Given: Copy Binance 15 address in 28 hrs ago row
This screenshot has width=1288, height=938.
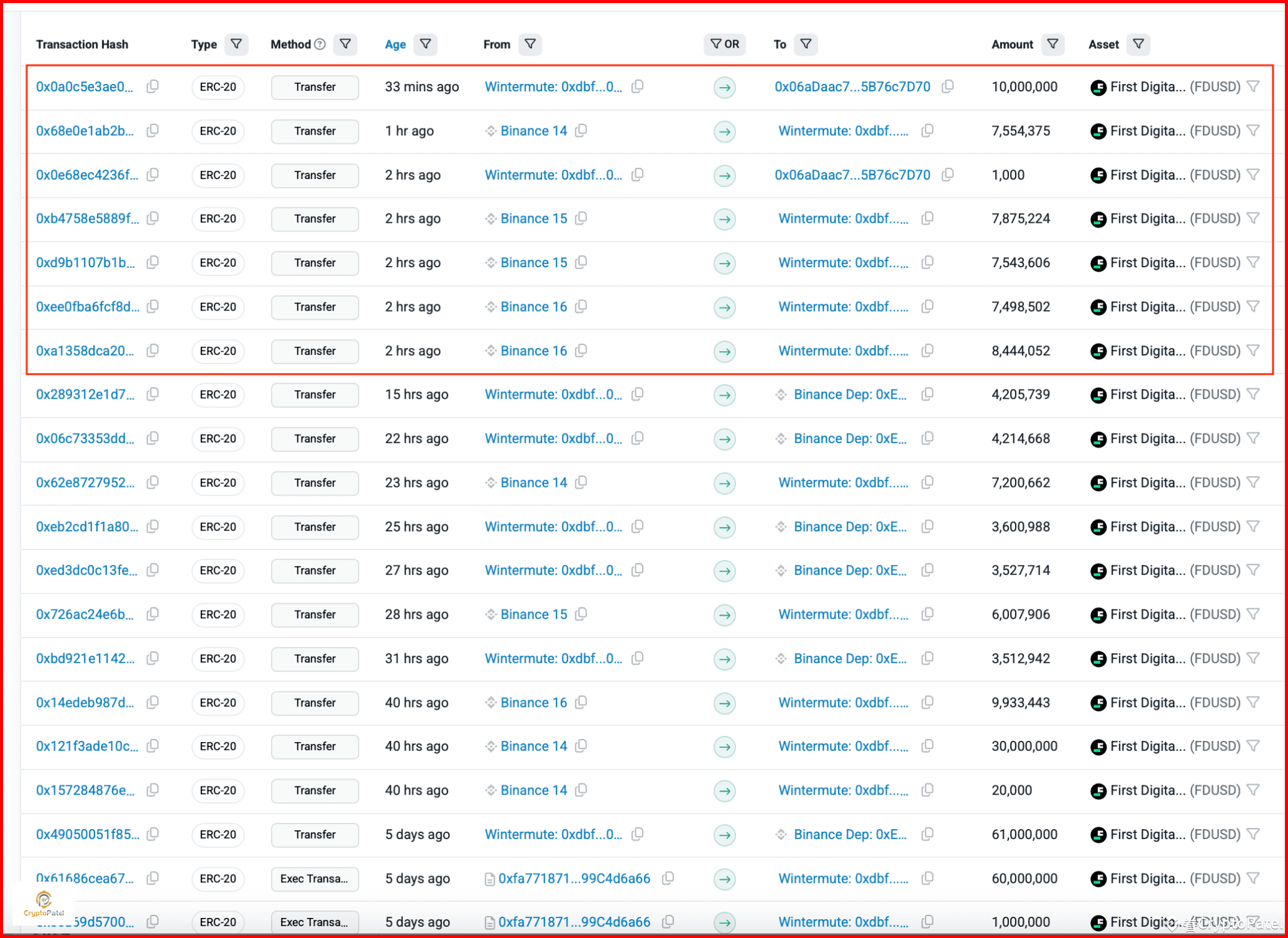Looking at the screenshot, I should (581, 614).
